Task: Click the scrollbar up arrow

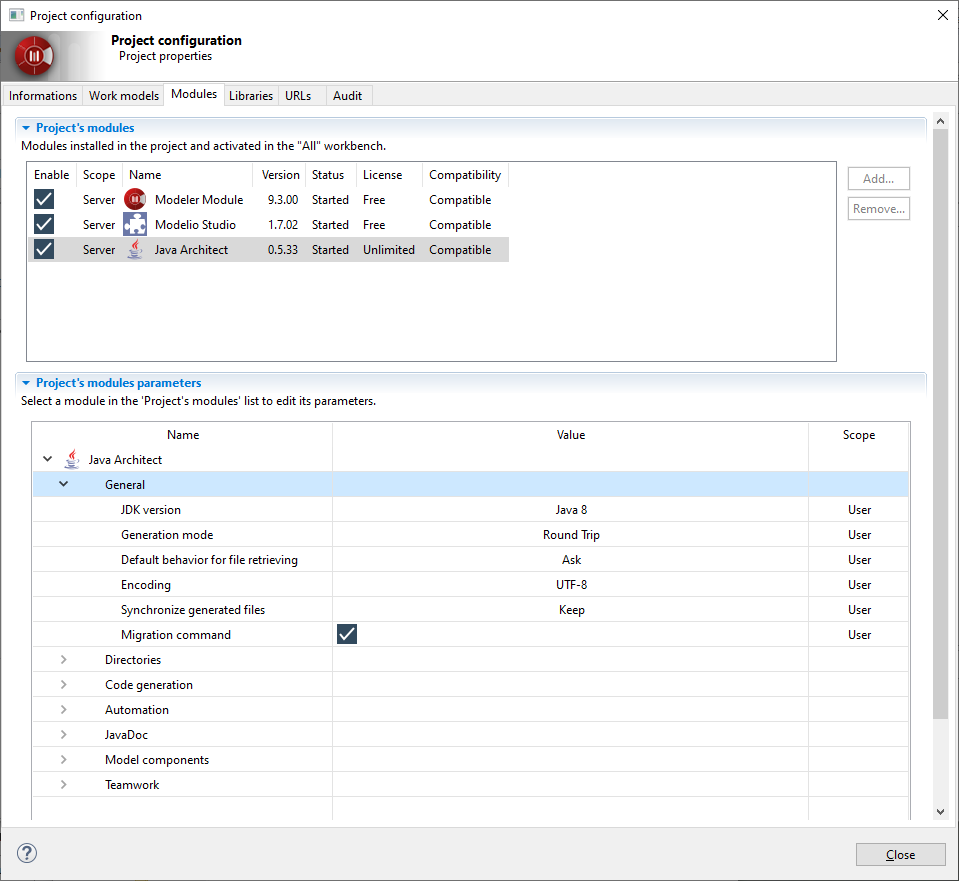Action: (x=941, y=121)
